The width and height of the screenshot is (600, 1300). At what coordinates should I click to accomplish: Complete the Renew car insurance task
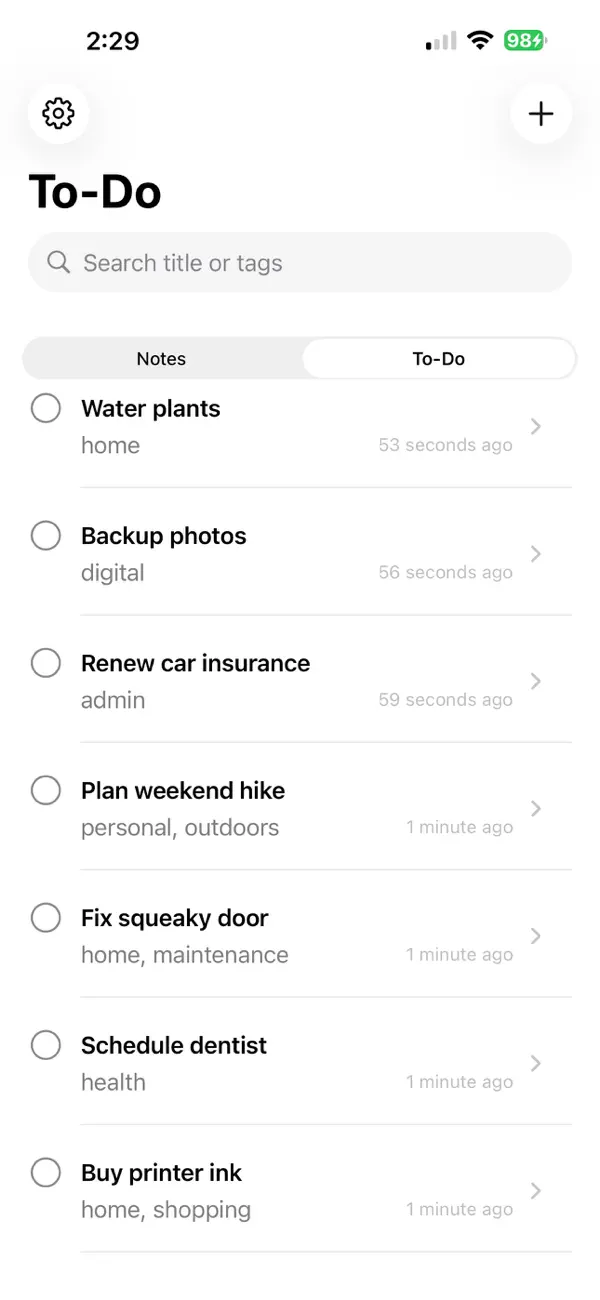pos(46,663)
